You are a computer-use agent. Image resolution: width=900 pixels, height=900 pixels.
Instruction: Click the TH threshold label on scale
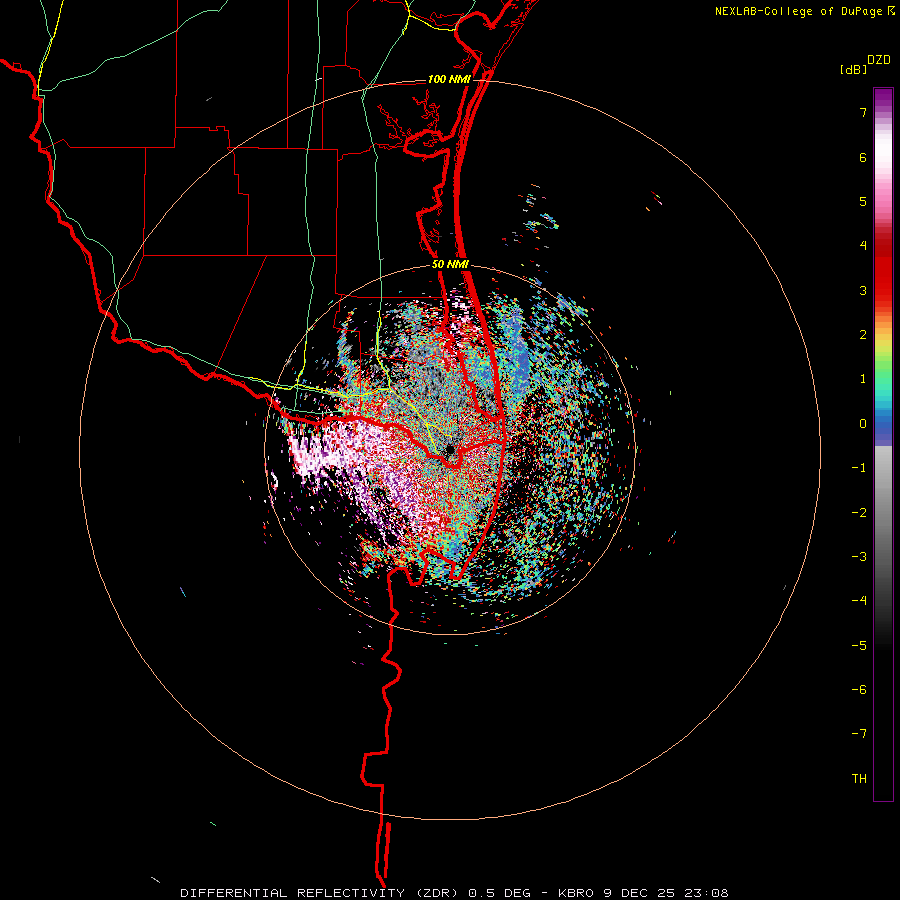click(x=859, y=779)
